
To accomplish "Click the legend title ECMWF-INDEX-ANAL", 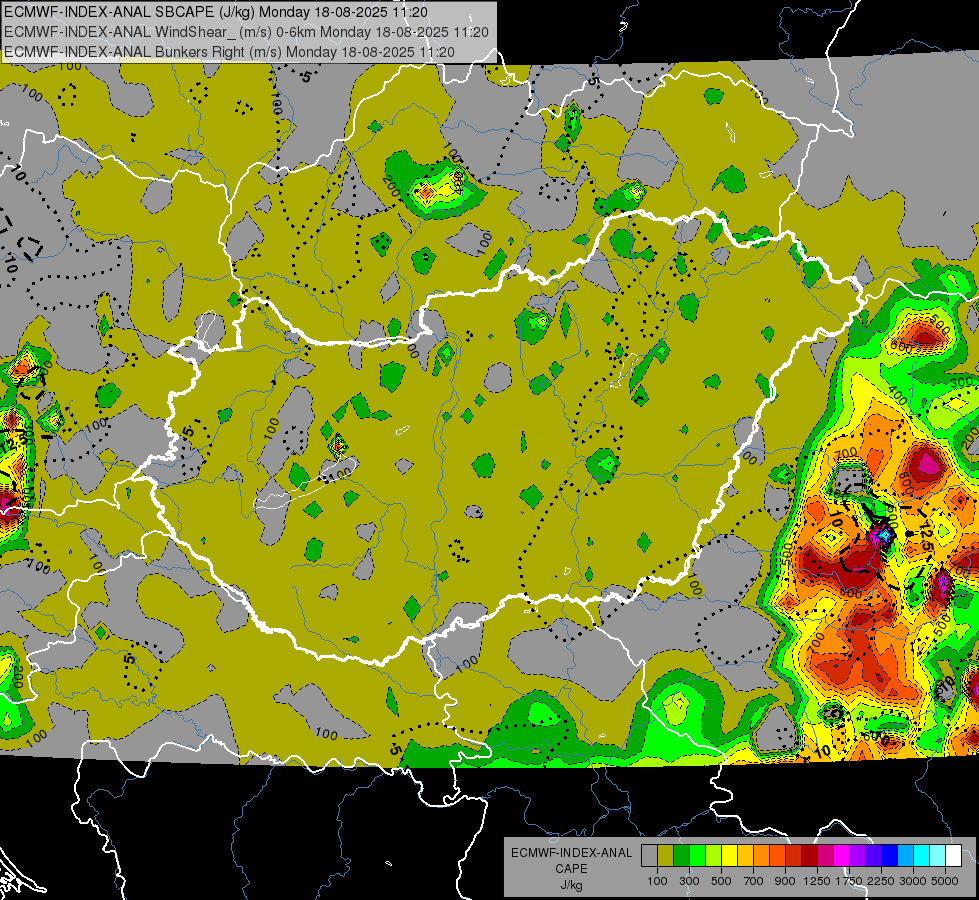I will tap(571, 853).
